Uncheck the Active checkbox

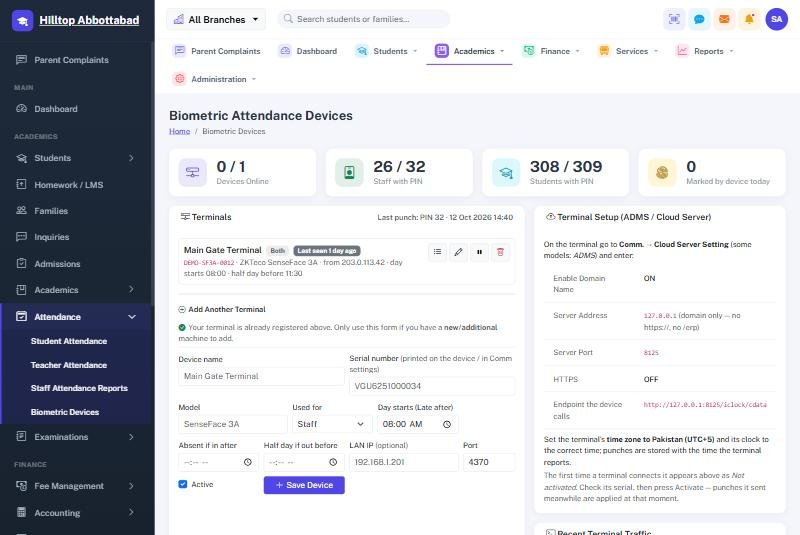click(x=183, y=484)
